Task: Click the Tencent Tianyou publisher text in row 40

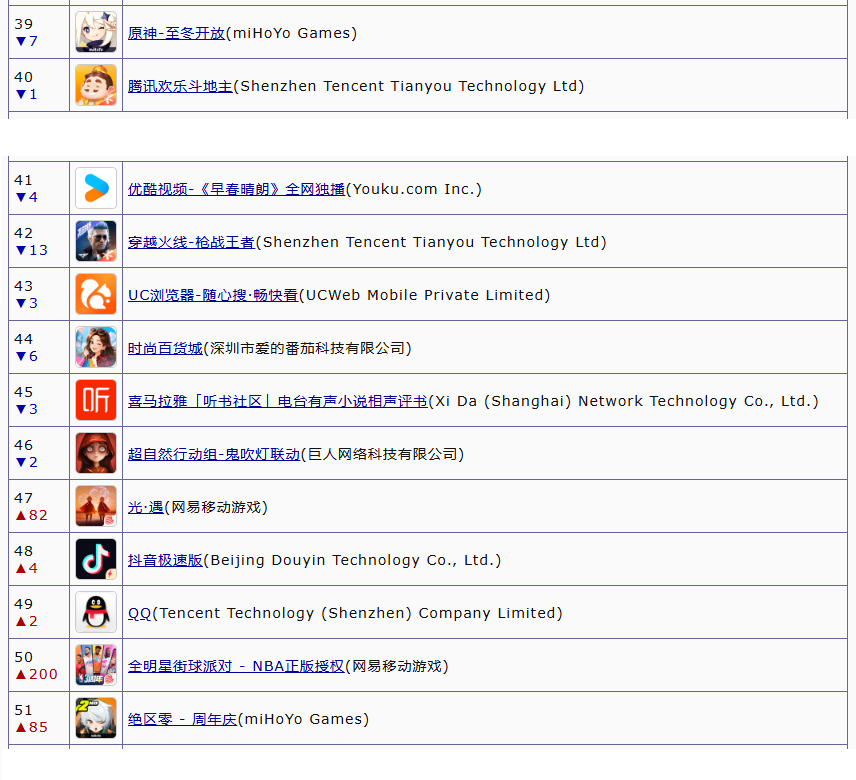Action: click(409, 86)
